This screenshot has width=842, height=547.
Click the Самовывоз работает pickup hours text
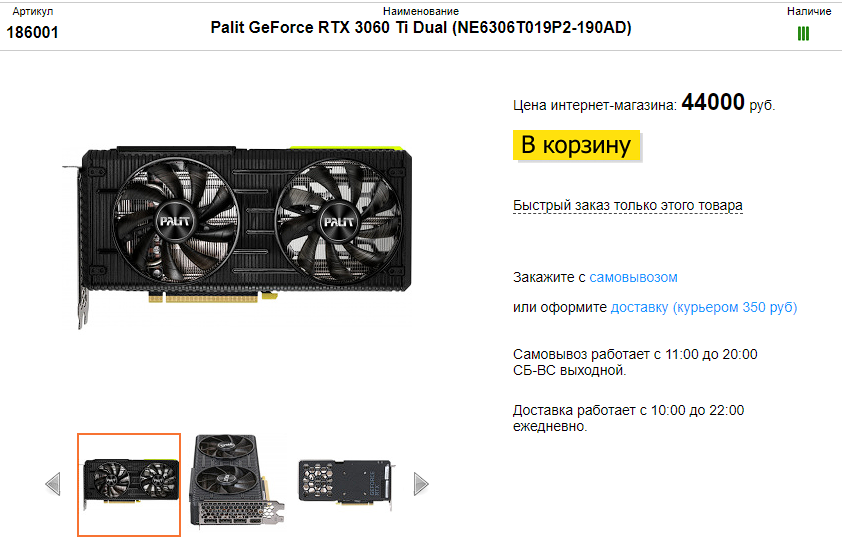635,362
